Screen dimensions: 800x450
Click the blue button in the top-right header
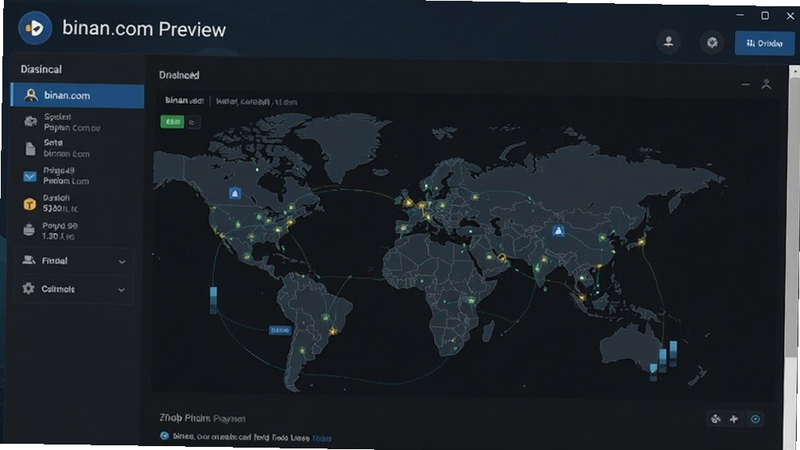coord(764,43)
